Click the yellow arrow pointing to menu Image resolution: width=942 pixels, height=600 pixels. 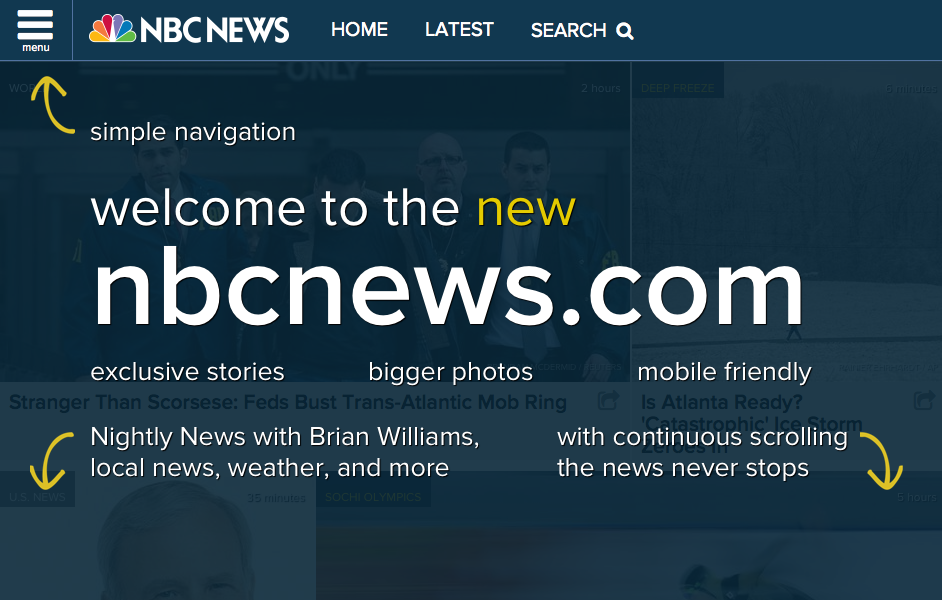pos(52,105)
